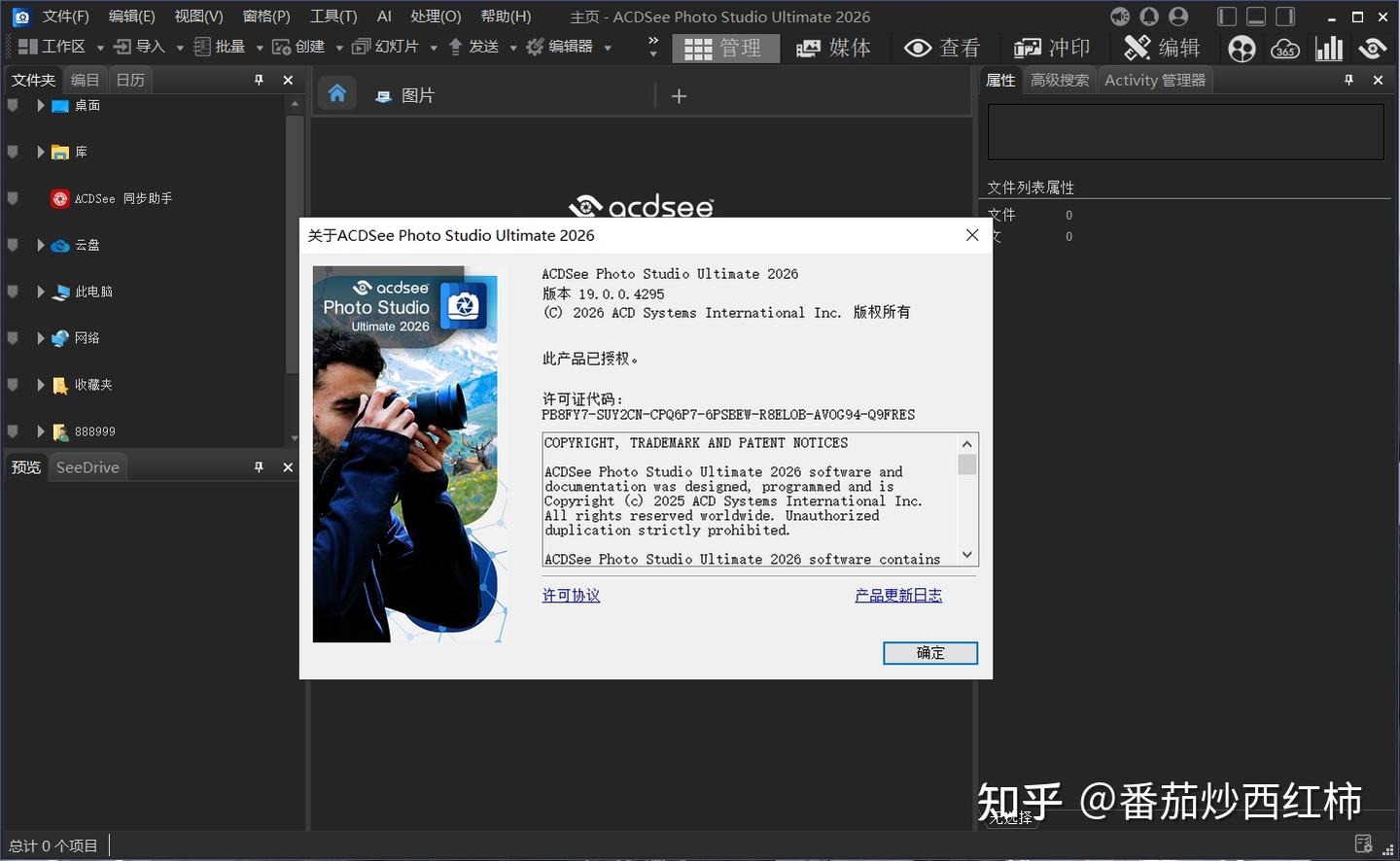This screenshot has width=1400, height=861.
Task: Click the Home icon in the tab bar
Action: (x=337, y=93)
